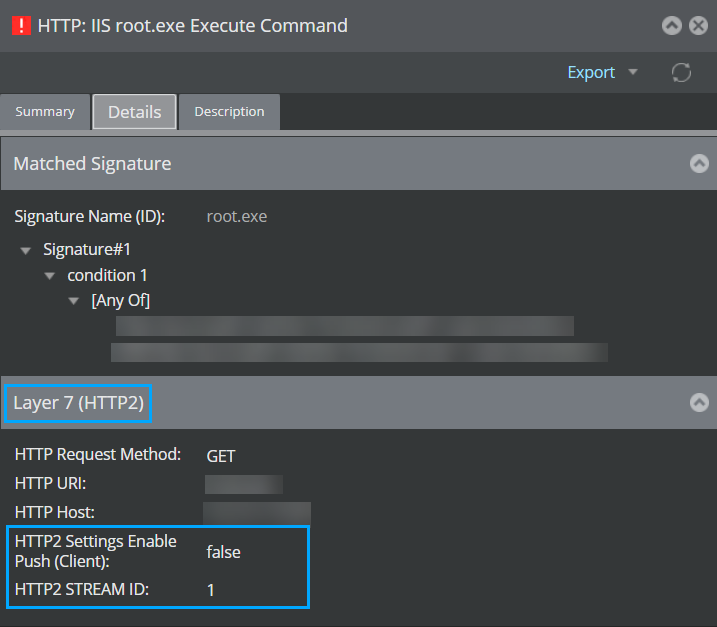Viewport: 717px width, 627px height.
Task: Close the IIS root.exe alert panel
Action: [x=698, y=26]
